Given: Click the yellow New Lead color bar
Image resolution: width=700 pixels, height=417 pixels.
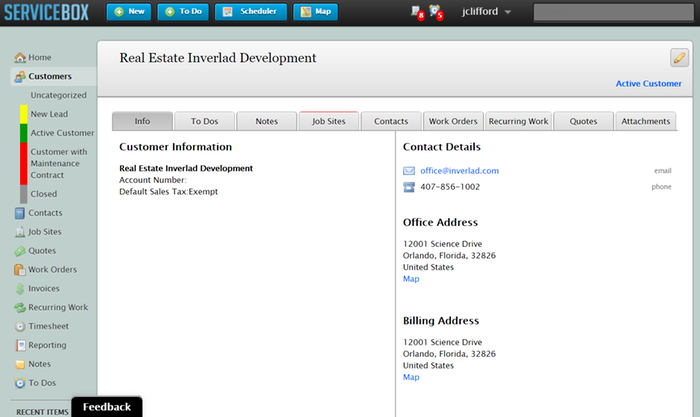Looking at the screenshot, I should tap(24, 114).
